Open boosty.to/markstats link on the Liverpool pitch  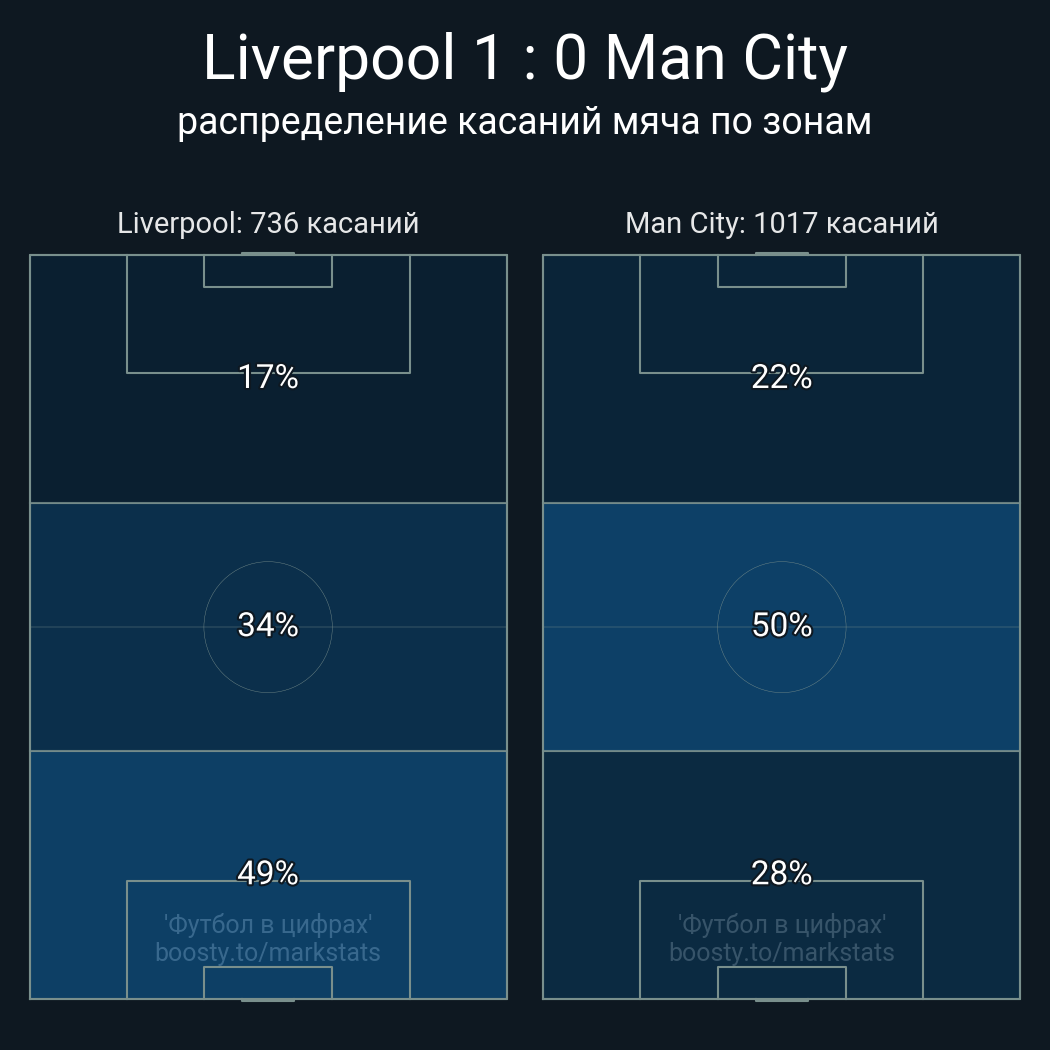pyautogui.click(x=268, y=952)
